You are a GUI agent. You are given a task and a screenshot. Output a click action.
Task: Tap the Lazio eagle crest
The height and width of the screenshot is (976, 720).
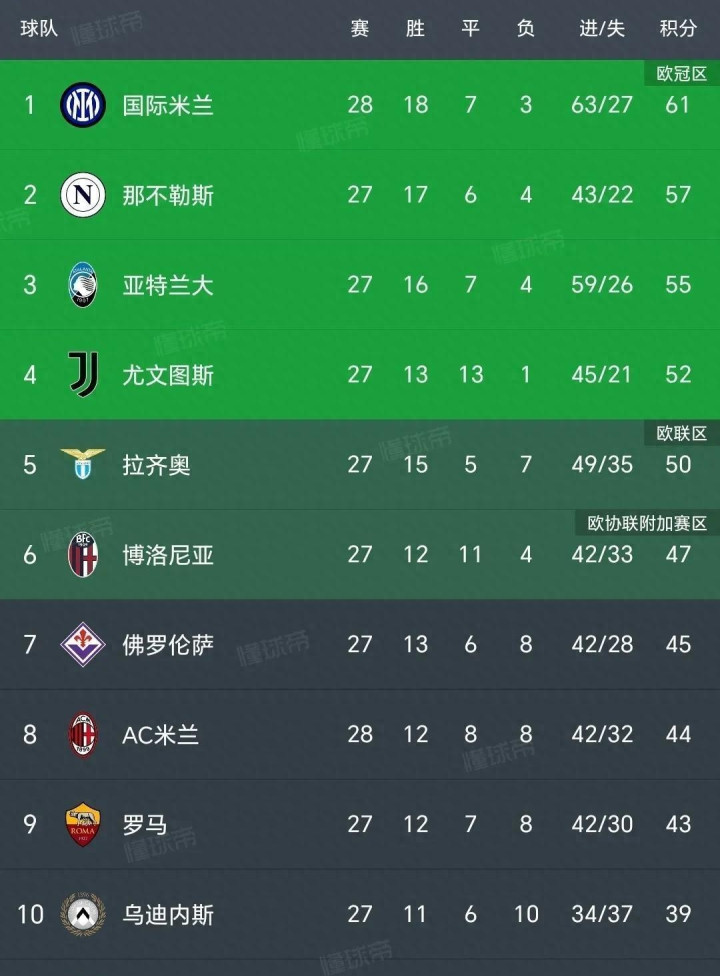coord(83,464)
